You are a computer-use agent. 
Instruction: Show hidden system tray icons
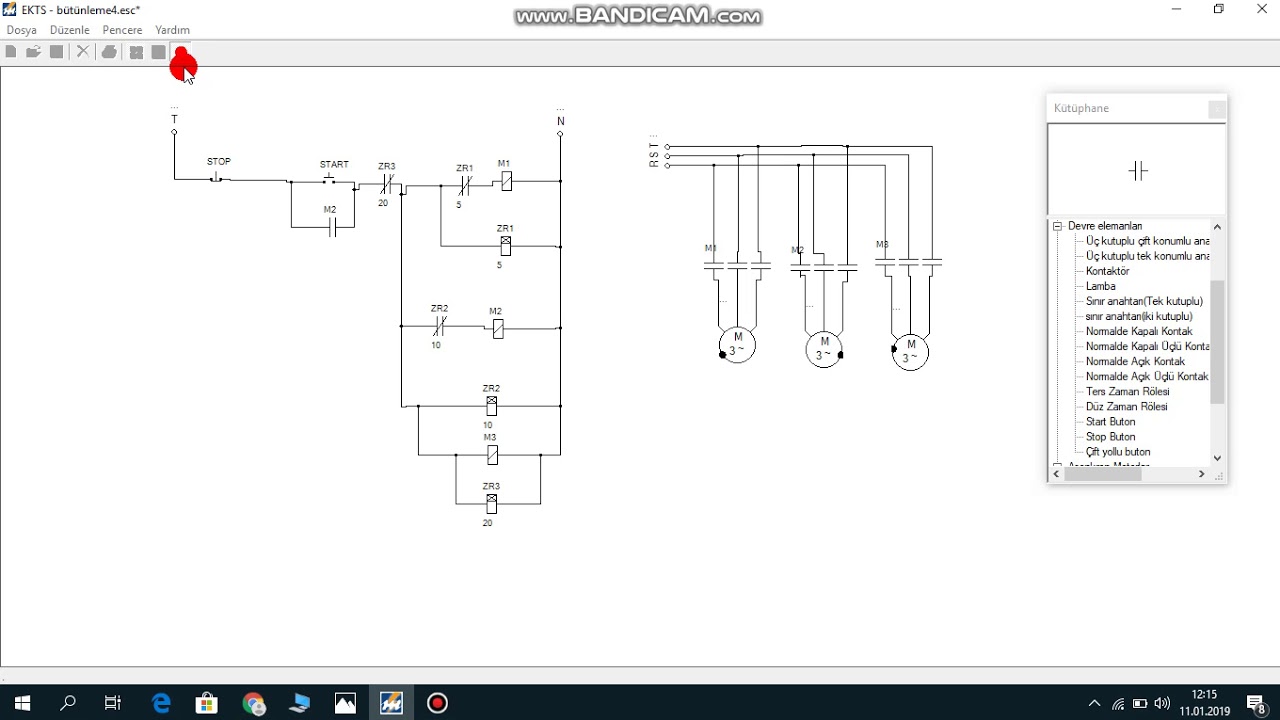tap(1094, 704)
